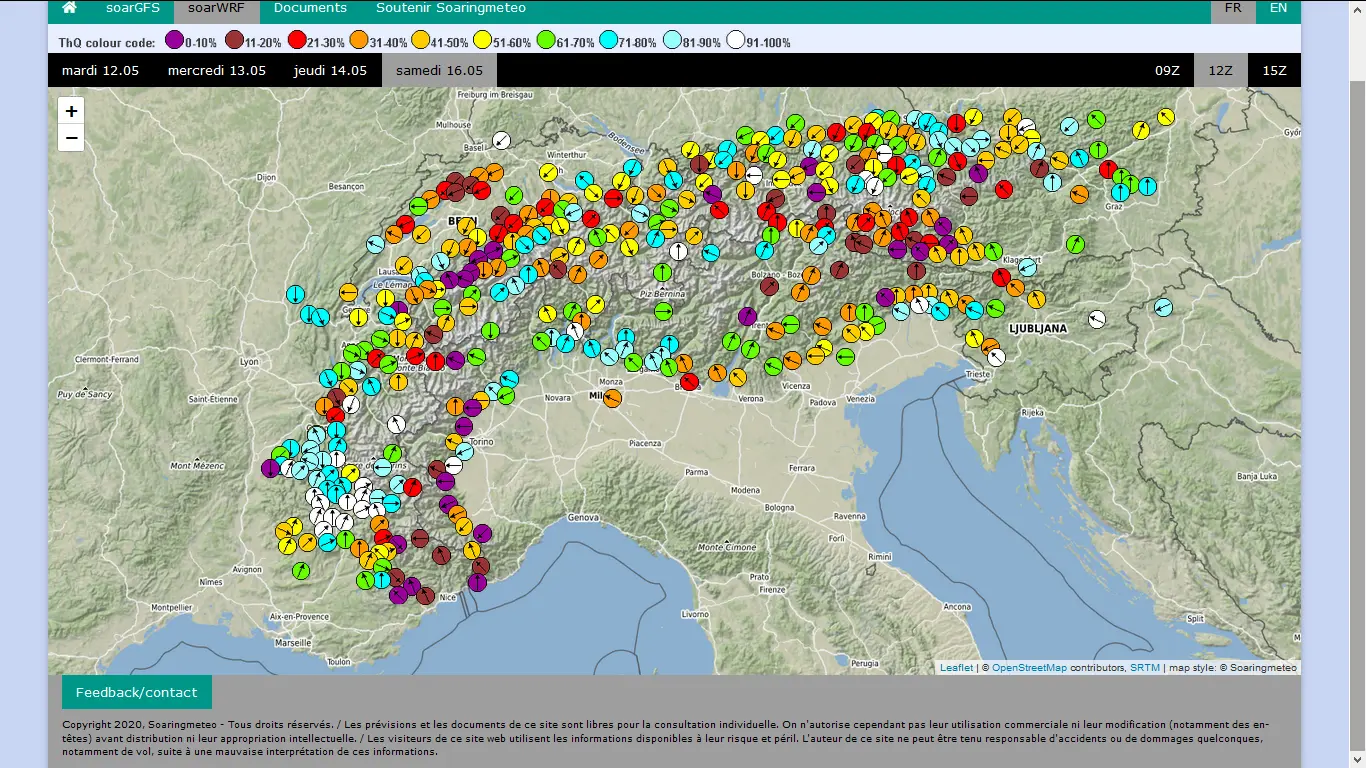
Task: Click the green marker near Avignon
Action: (301, 571)
